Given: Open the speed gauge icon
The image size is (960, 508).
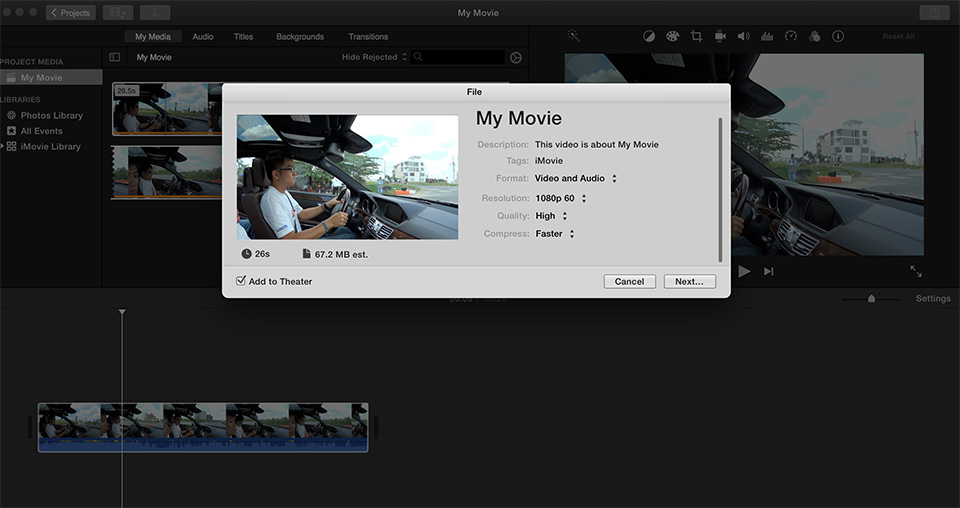Looking at the screenshot, I should (x=791, y=36).
